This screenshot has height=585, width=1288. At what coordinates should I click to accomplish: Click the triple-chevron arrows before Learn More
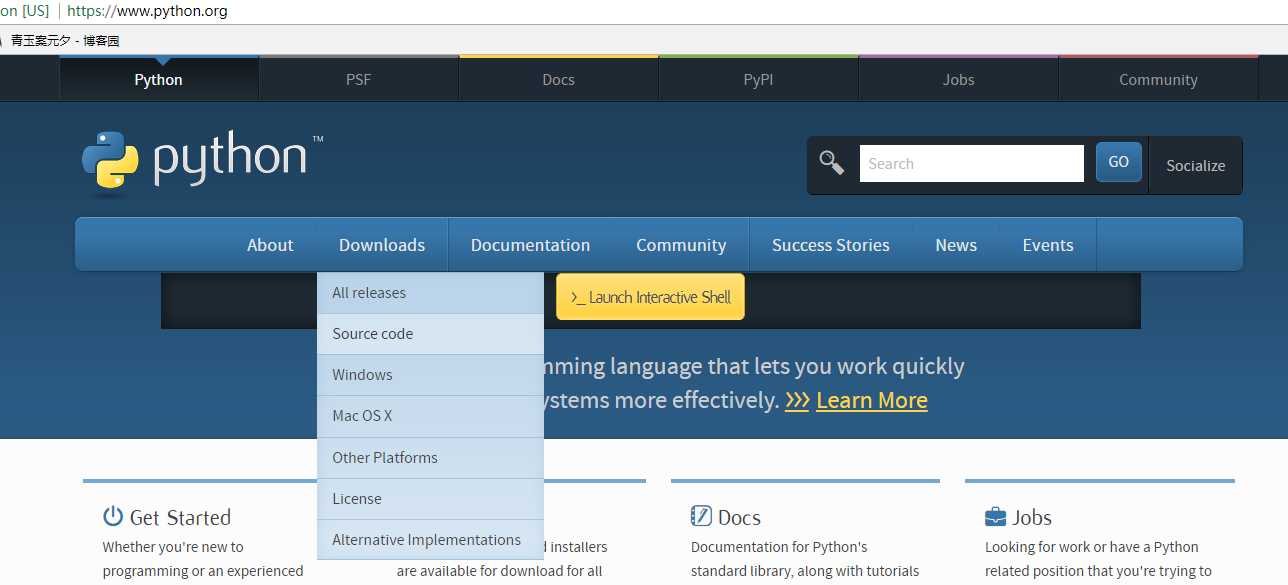[797, 401]
